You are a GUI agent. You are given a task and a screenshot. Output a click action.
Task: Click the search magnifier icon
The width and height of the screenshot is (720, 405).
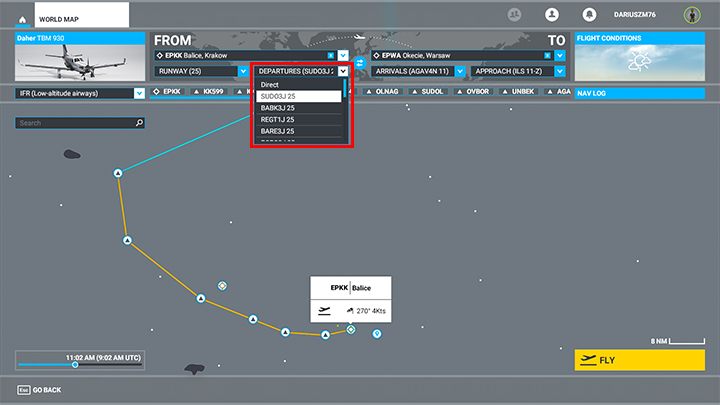point(139,123)
